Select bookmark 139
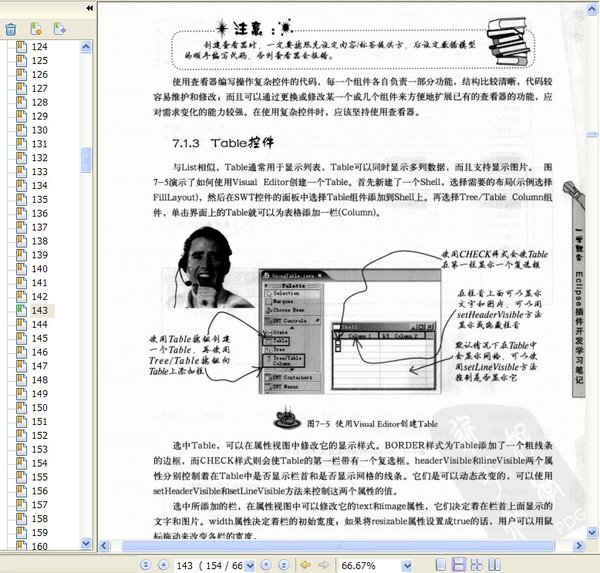This screenshot has height=573, width=600. [39, 255]
